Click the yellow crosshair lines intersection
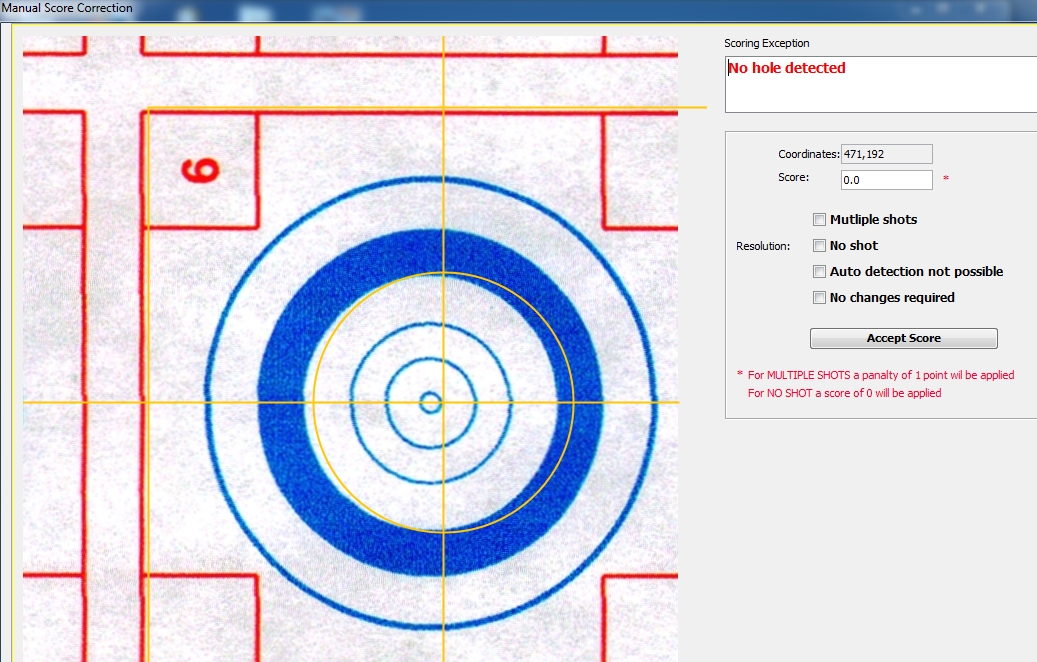Image resolution: width=1037 pixels, height=662 pixels. coord(444,402)
